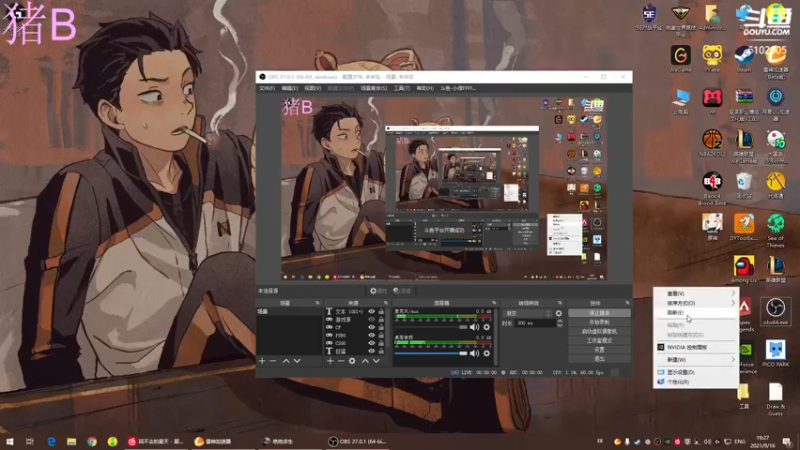Click OBS 退出 exit button
This screenshot has height=450, width=800.
coord(599,359)
